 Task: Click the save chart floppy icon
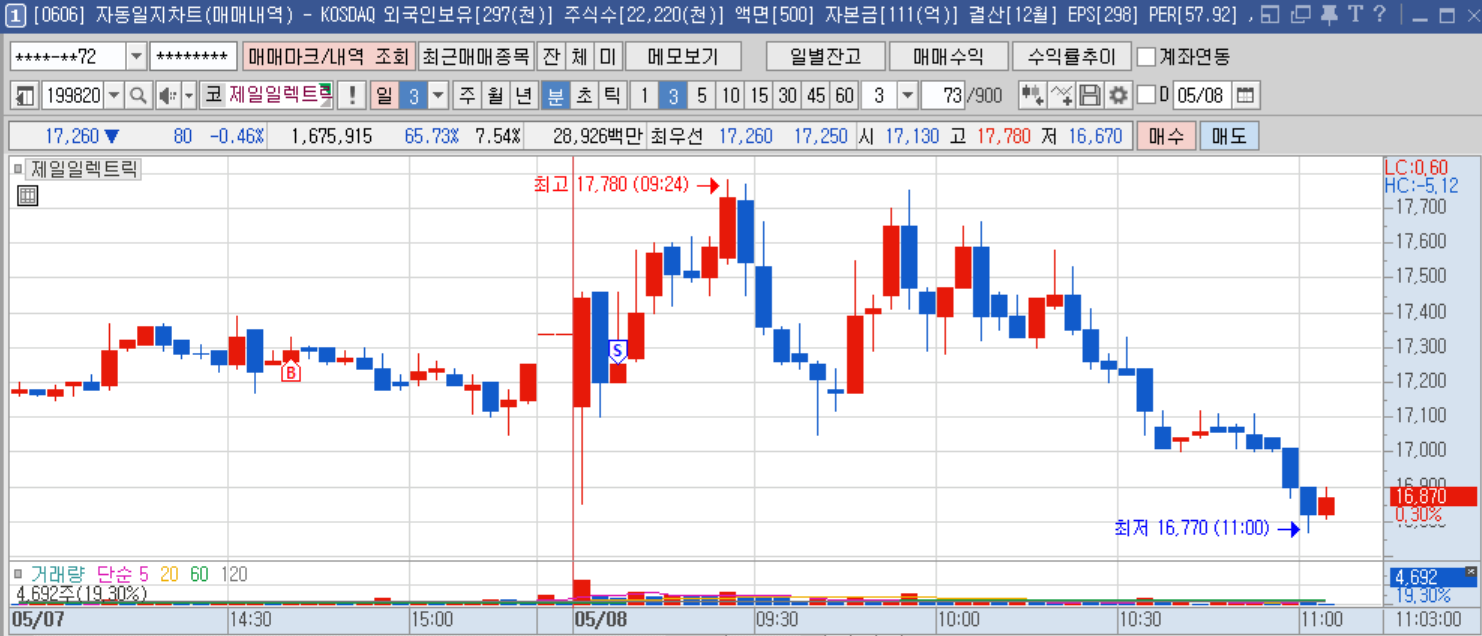pyautogui.click(x=1090, y=96)
